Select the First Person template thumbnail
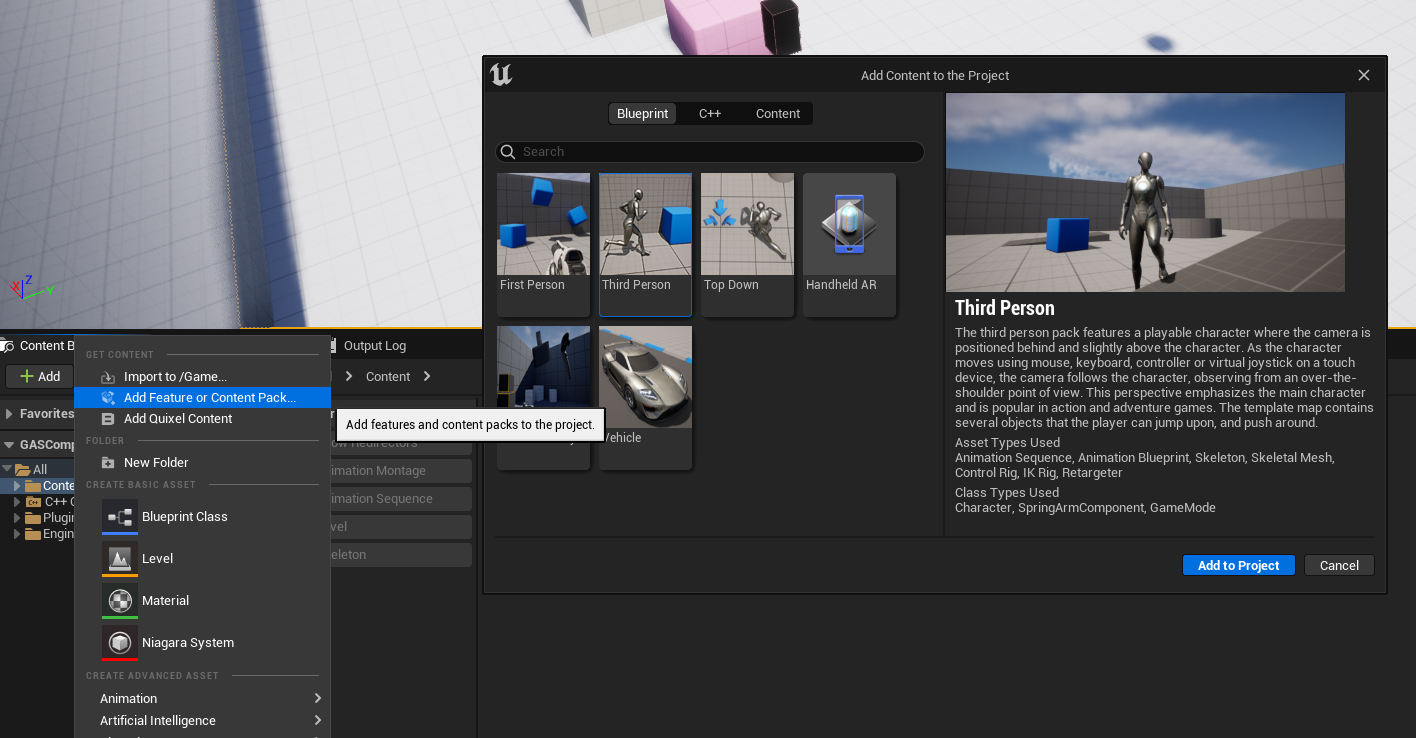The image size is (1416, 738). tap(544, 224)
